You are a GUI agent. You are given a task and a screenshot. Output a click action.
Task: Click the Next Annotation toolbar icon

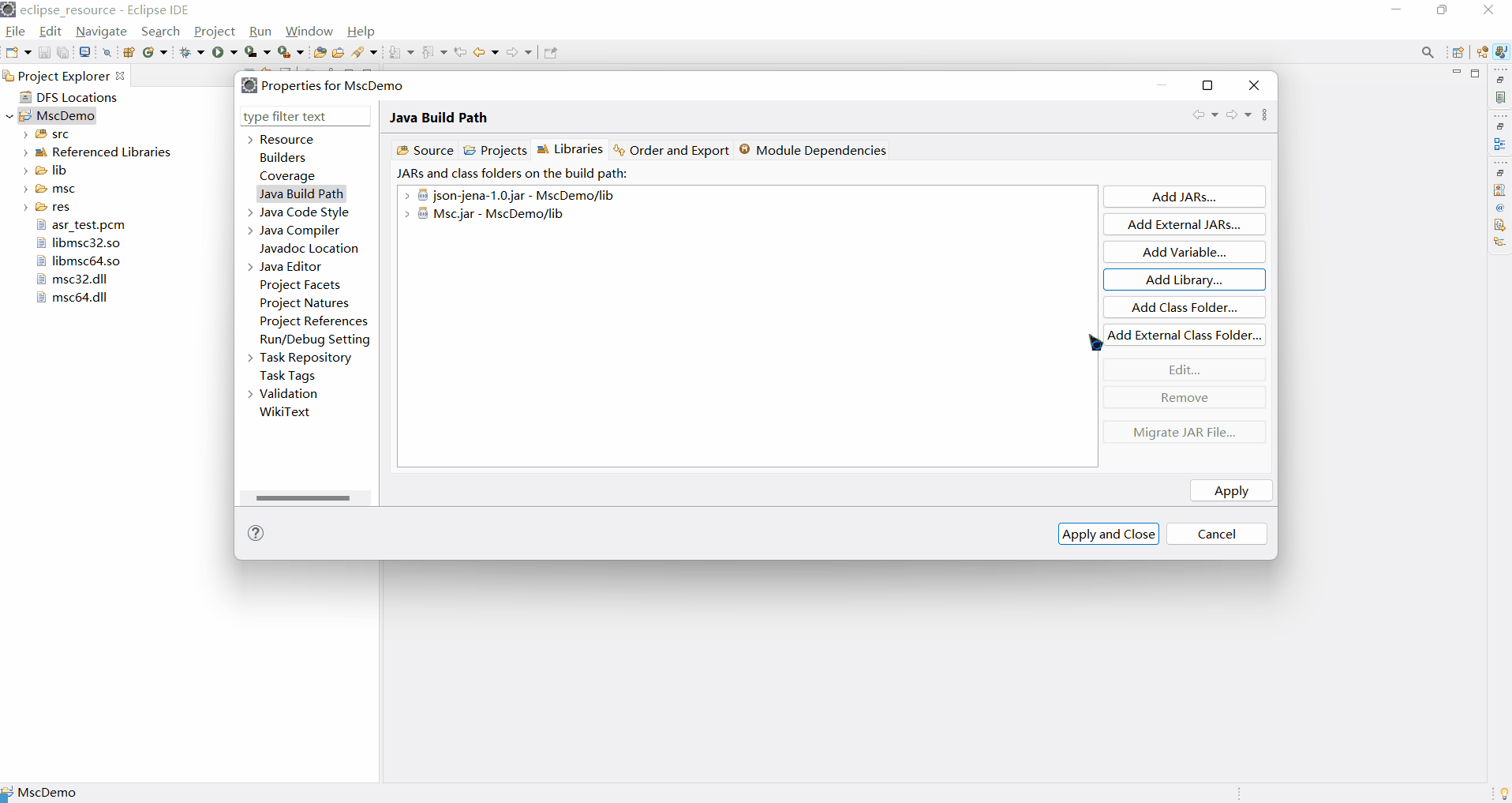click(x=394, y=52)
